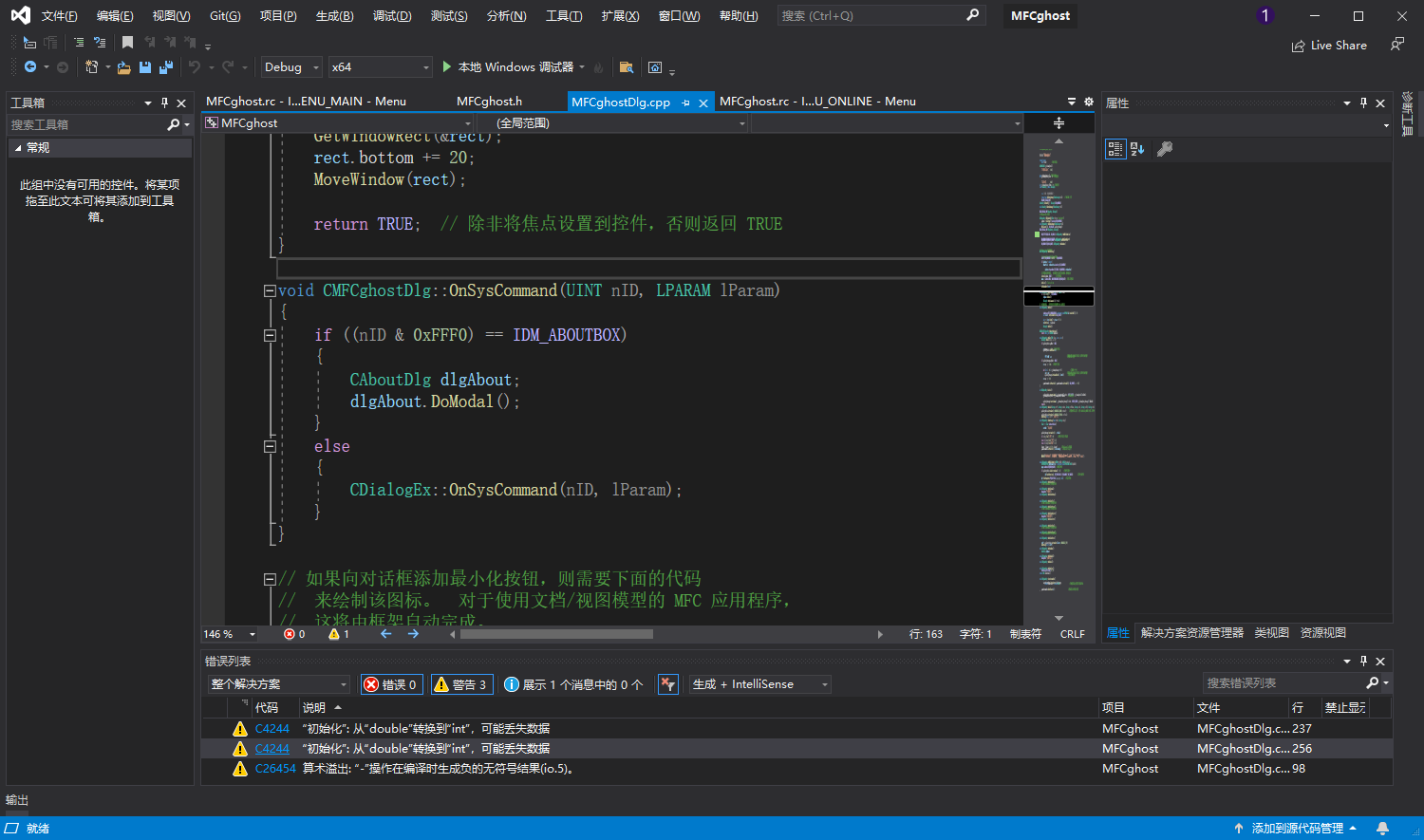Toggle the 错误 0 errors filter
The width and height of the screenshot is (1424, 840).
[391, 684]
